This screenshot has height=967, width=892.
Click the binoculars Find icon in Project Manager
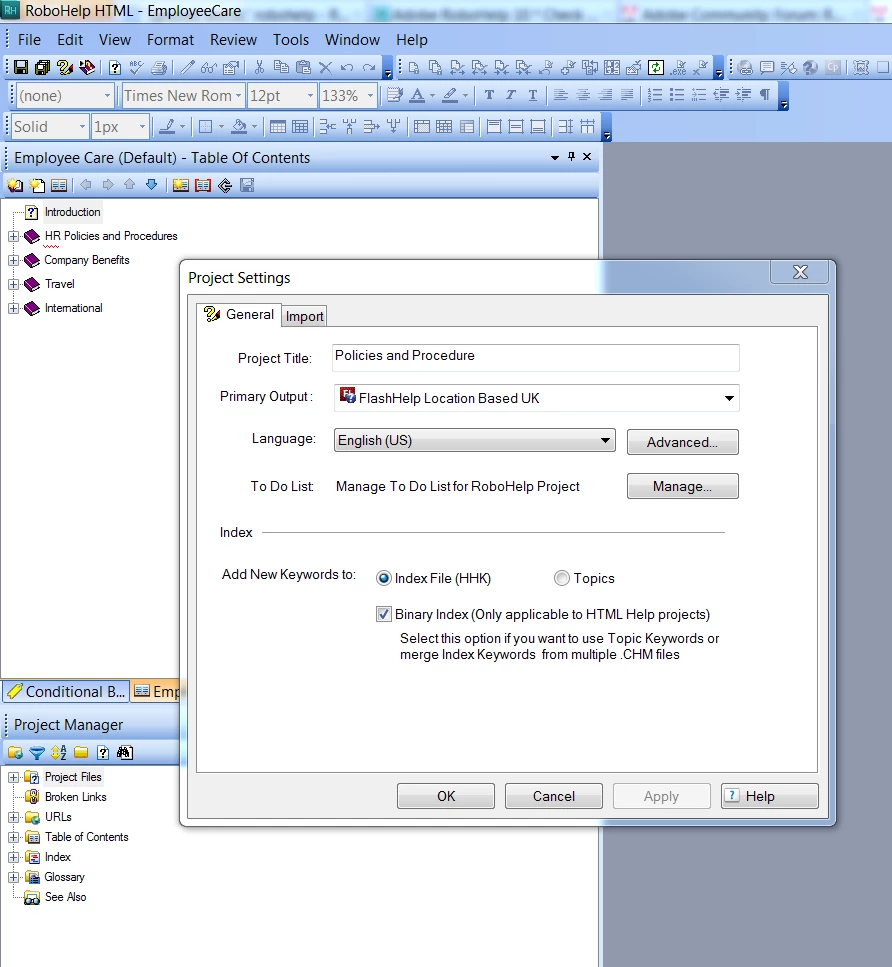125,752
